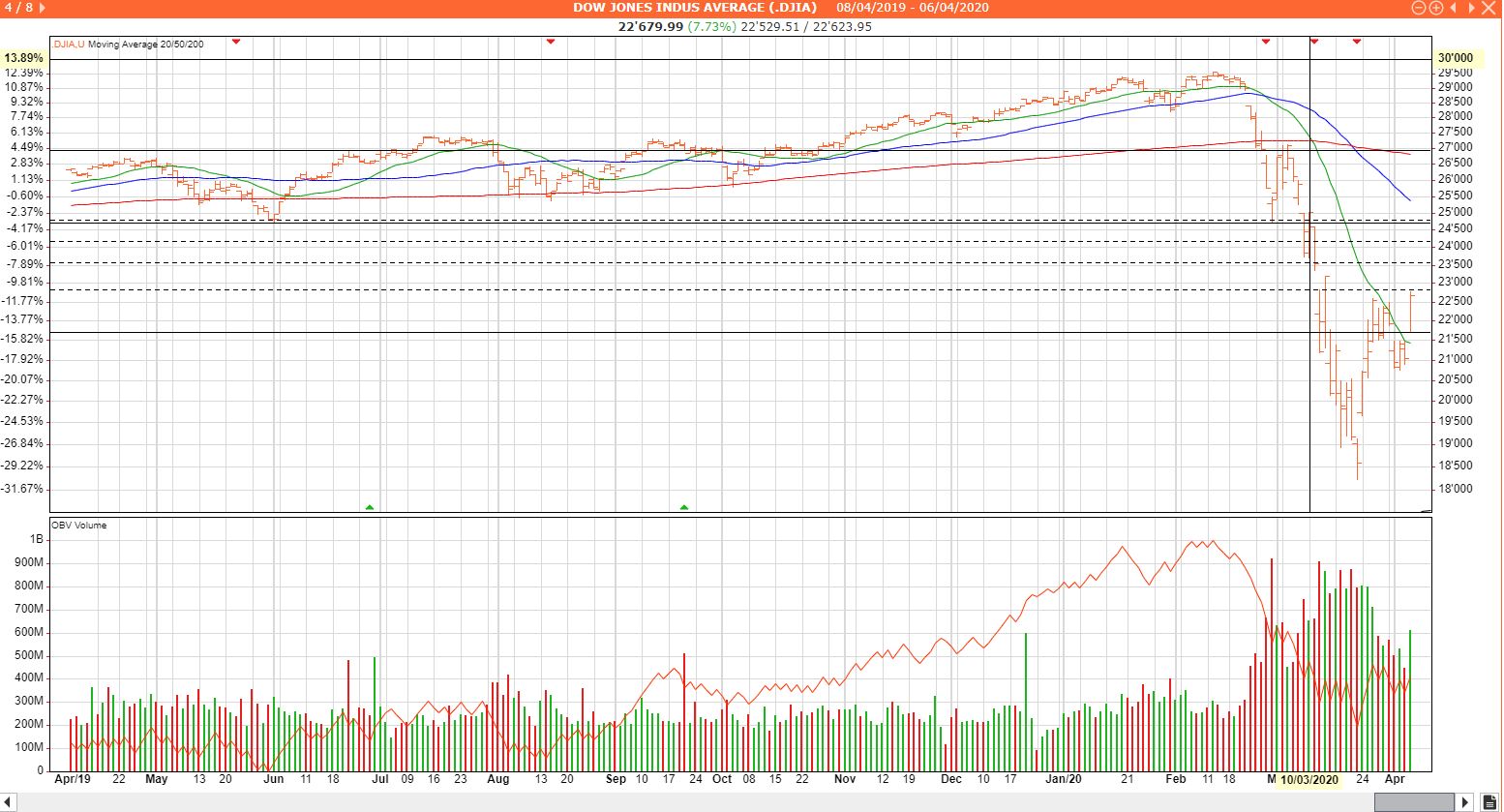Go to previous chart using left arrow
Viewport: 1504px width, 812px height.
point(1454,8)
